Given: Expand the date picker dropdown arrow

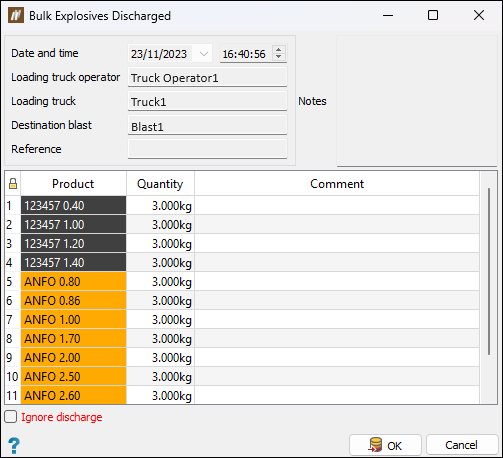Looking at the screenshot, I should pyautogui.click(x=203, y=53).
